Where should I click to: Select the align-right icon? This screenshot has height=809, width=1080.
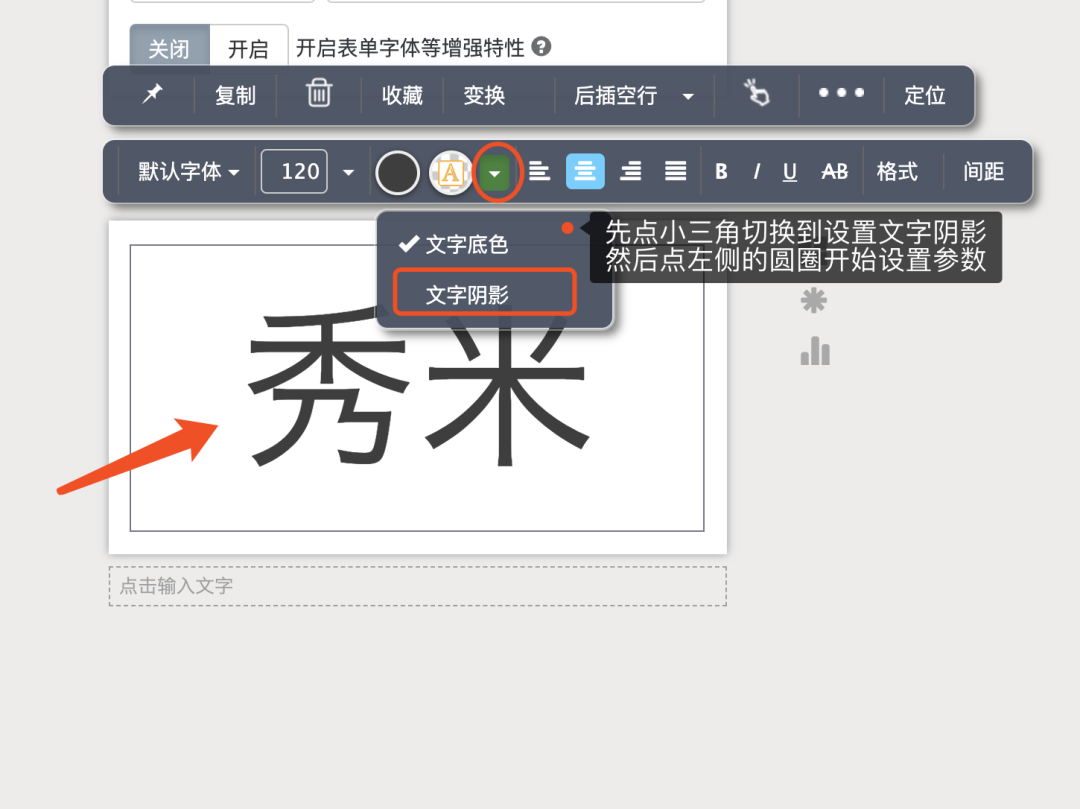pyautogui.click(x=630, y=171)
